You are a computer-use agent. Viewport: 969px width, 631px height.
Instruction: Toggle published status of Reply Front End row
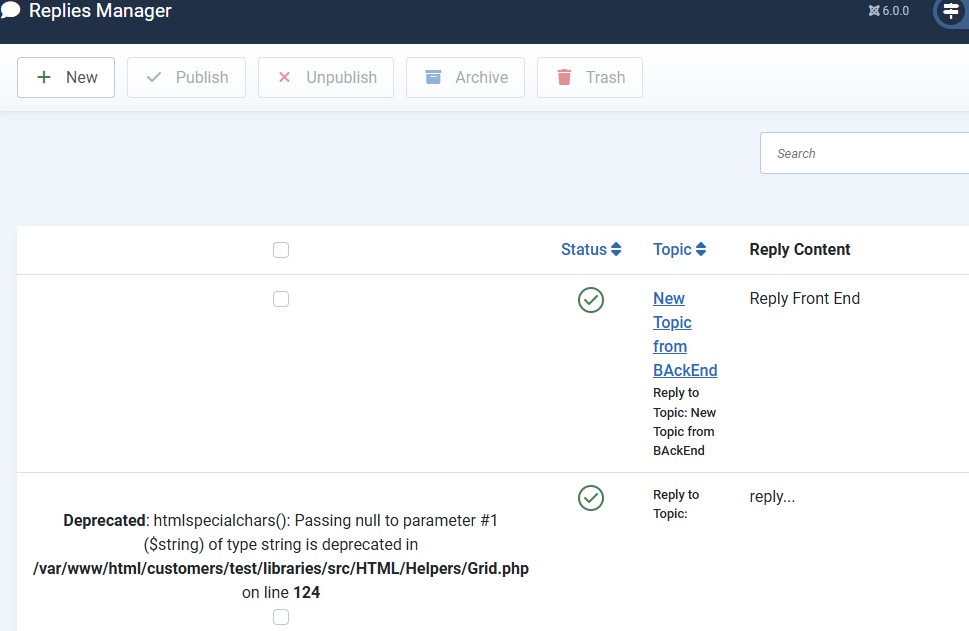[x=591, y=299]
